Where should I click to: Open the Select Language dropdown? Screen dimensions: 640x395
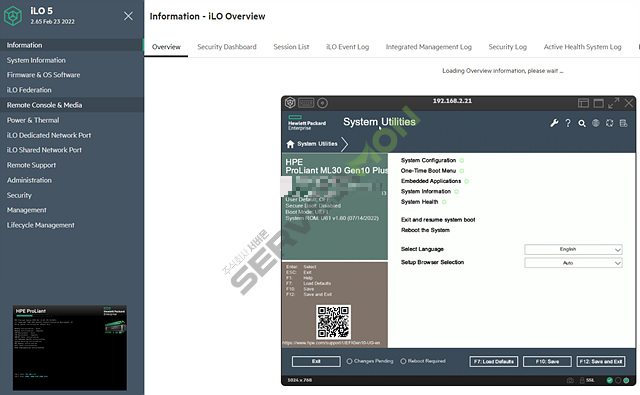573,249
